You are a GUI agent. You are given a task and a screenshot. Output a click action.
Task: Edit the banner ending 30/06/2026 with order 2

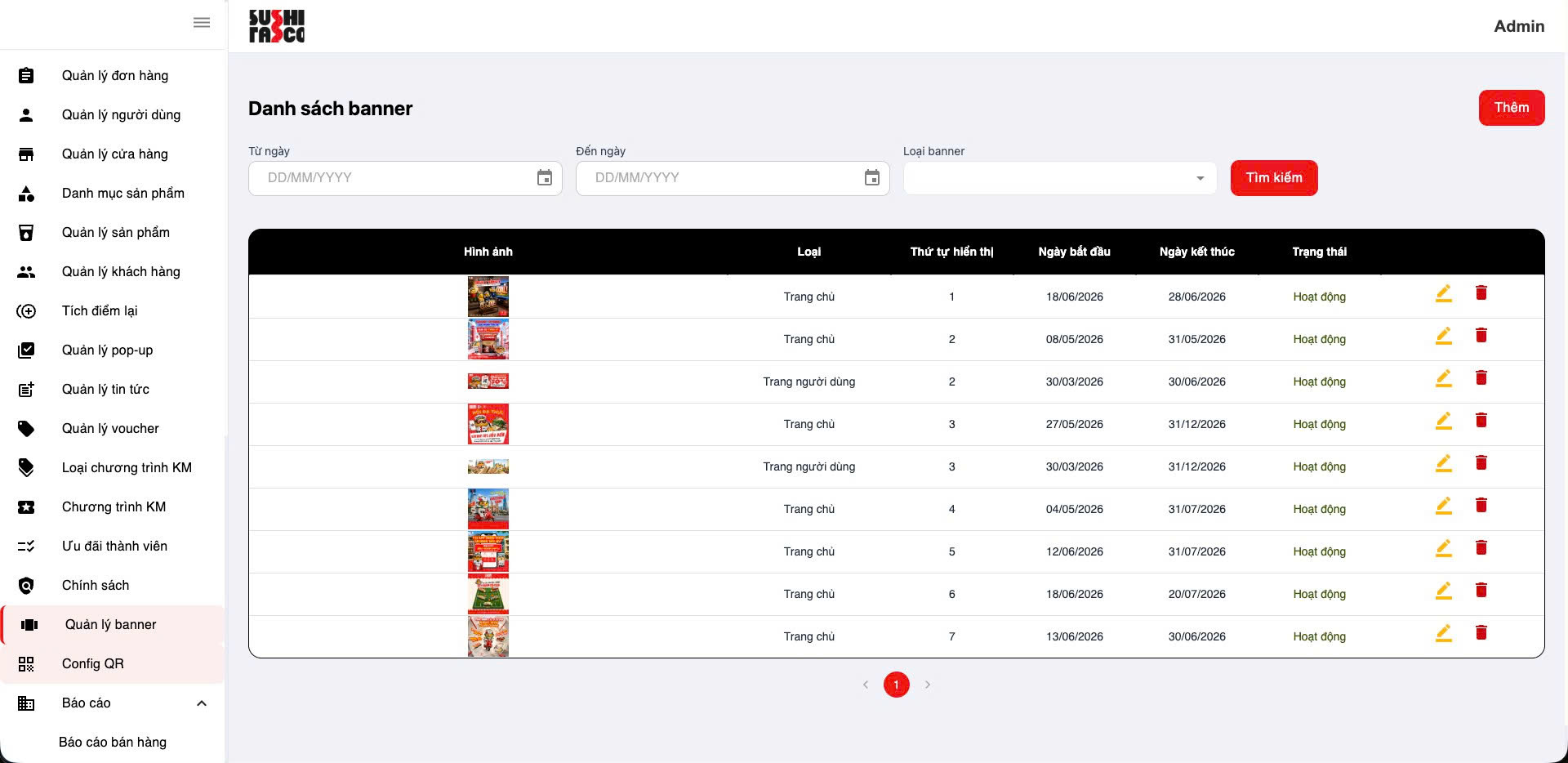click(1444, 378)
